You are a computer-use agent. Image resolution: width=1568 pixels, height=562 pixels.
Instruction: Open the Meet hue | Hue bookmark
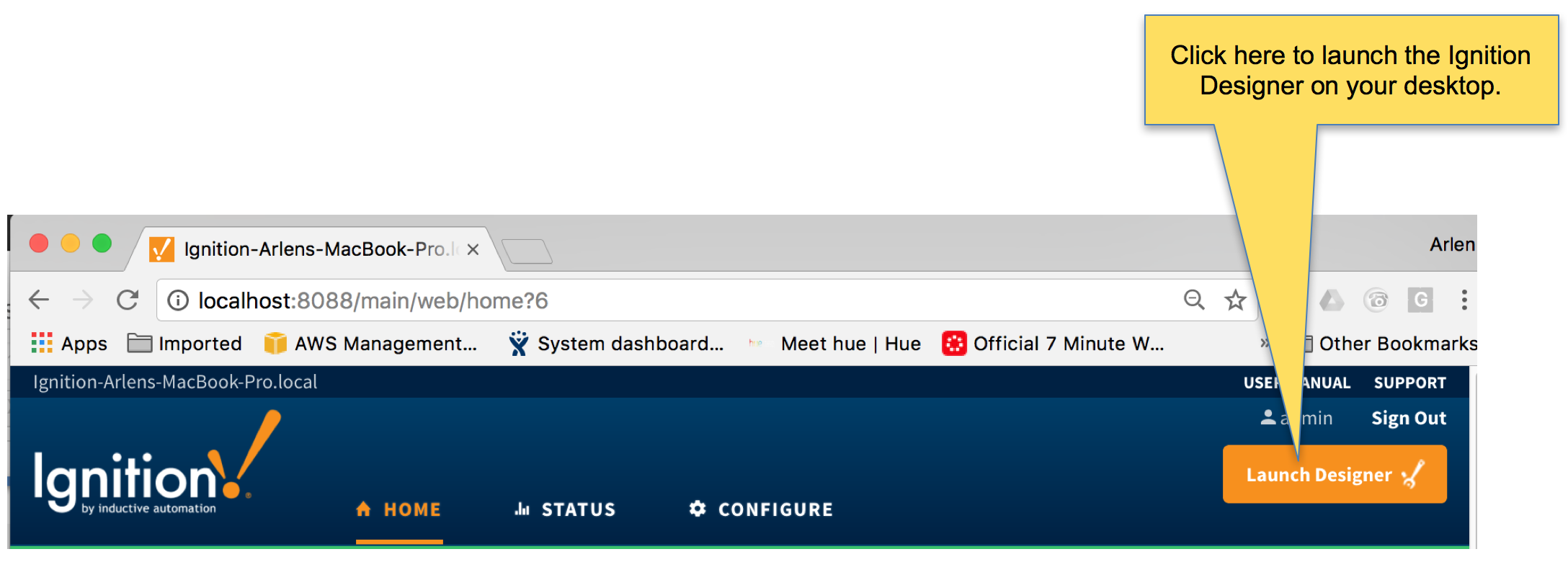(x=835, y=344)
